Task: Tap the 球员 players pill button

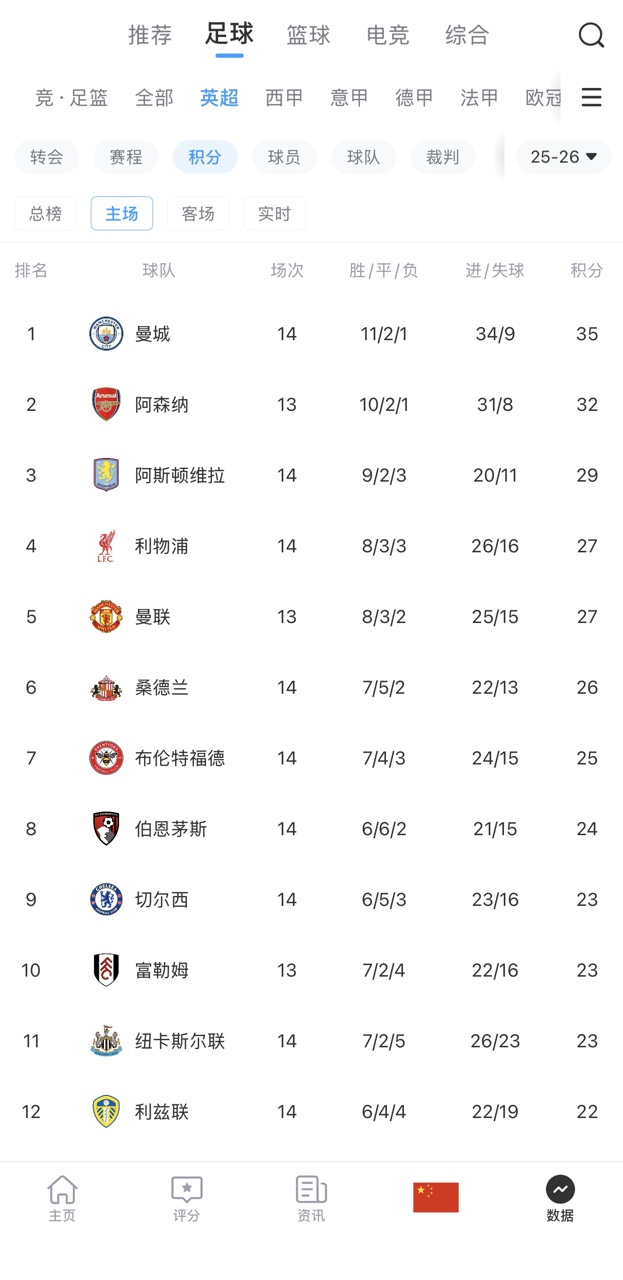Action: click(284, 157)
